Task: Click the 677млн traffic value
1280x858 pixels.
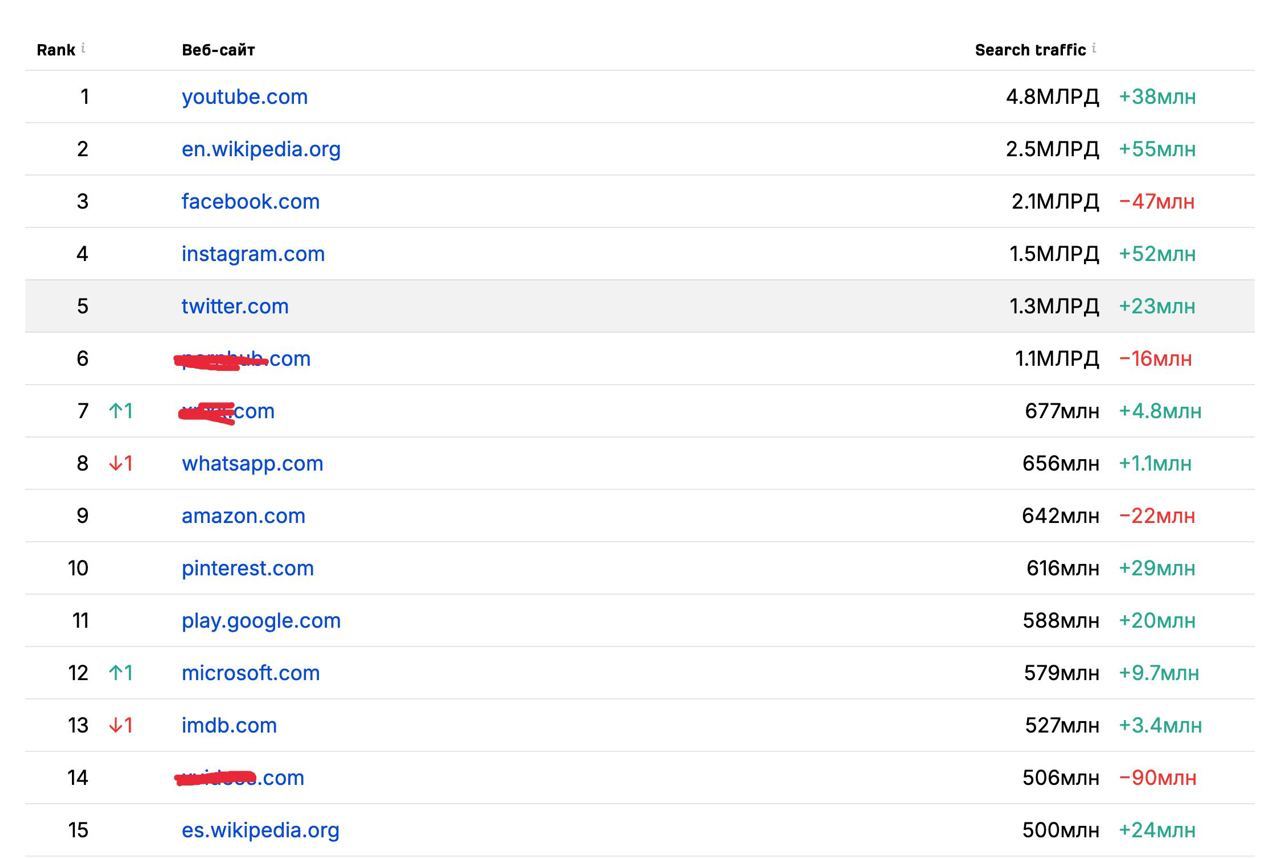Action: pyautogui.click(x=1061, y=411)
